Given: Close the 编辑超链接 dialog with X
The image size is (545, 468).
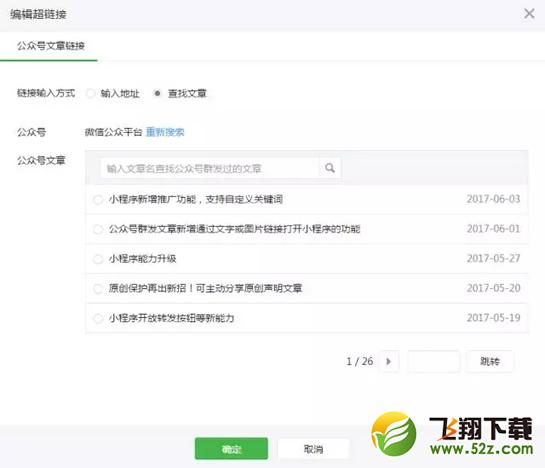Looking at the screenshot, I should 529,14.
